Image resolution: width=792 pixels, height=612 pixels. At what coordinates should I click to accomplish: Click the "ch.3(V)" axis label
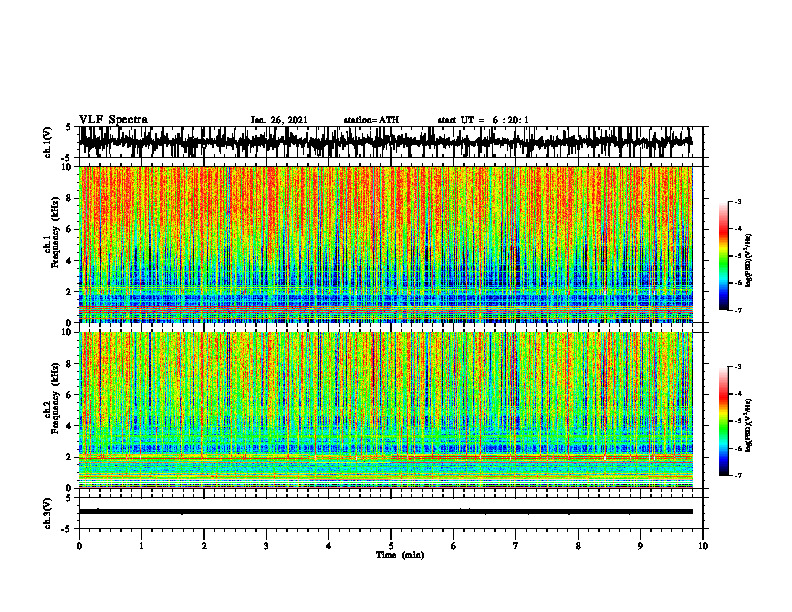[48, 513]
